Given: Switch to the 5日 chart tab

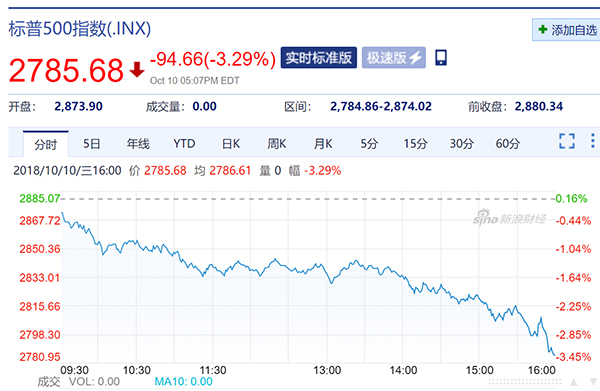Looking at the screenshot, I should coord(91,144).
